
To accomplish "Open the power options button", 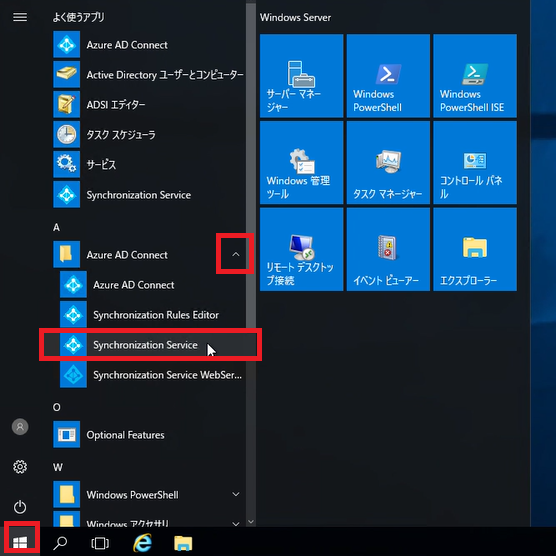I will [20, 507].
